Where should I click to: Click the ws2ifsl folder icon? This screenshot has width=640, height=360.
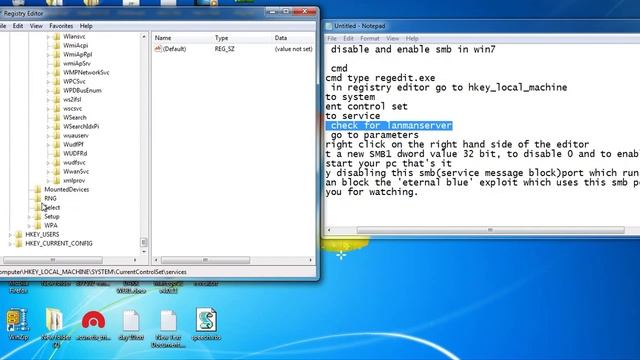(x=57, y=99)
